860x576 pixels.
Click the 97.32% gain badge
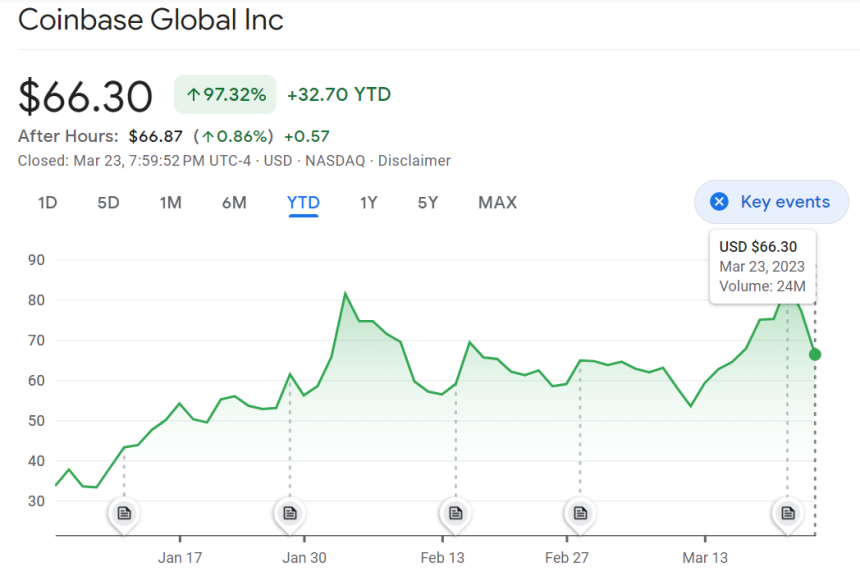(226, 95)
